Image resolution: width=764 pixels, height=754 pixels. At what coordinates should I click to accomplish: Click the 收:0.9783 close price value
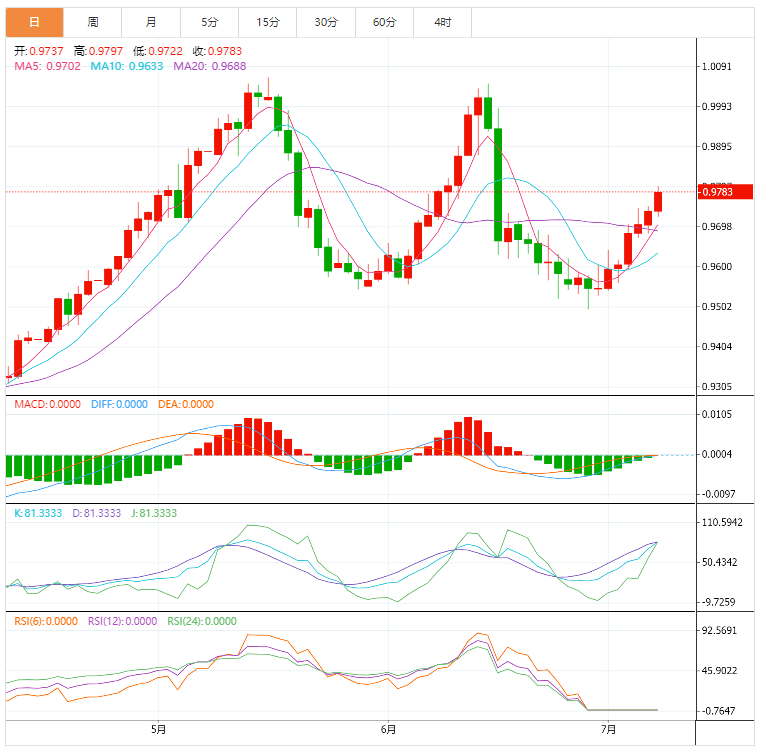[217, 51]
